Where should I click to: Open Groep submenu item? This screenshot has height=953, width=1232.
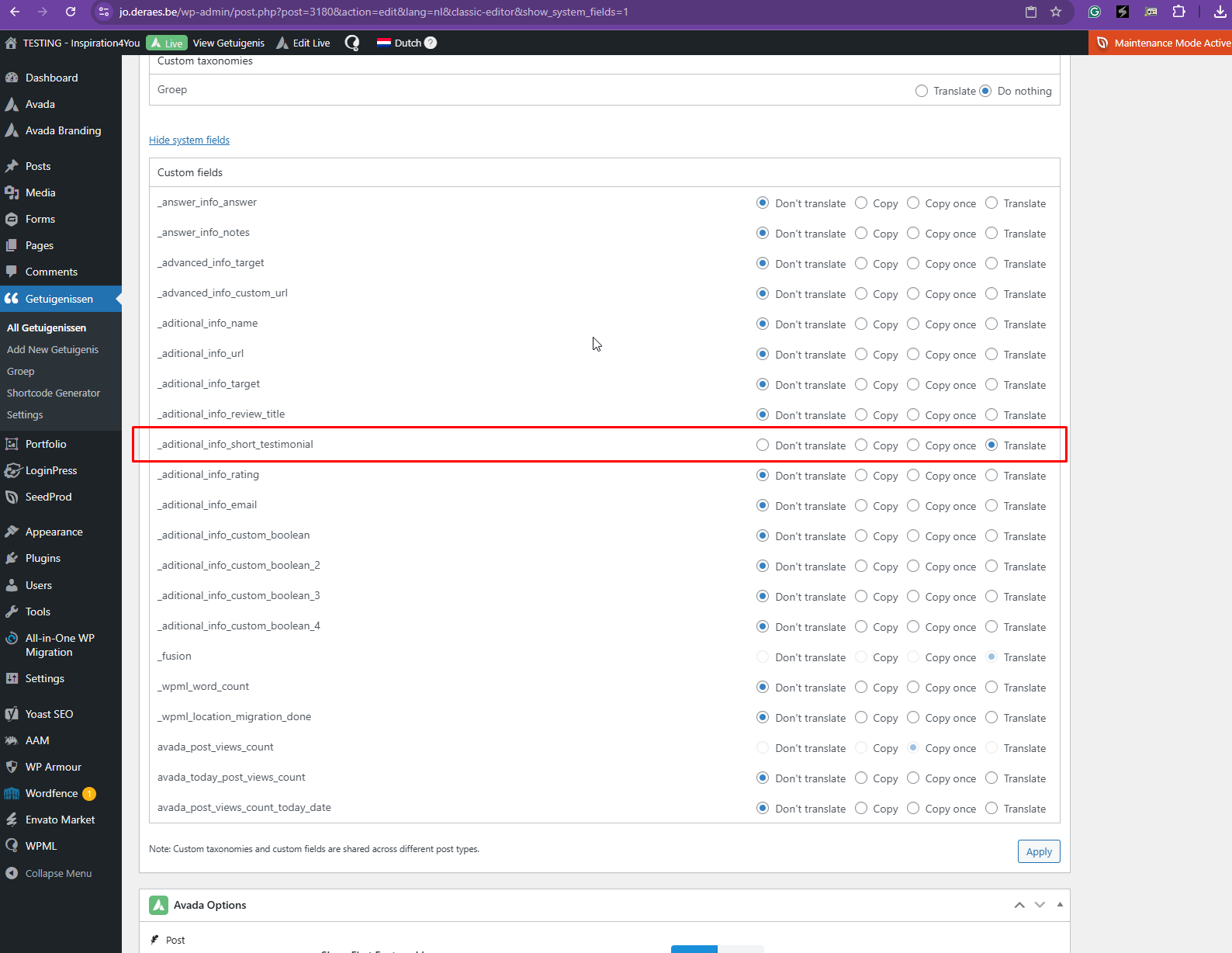(21, 371)
